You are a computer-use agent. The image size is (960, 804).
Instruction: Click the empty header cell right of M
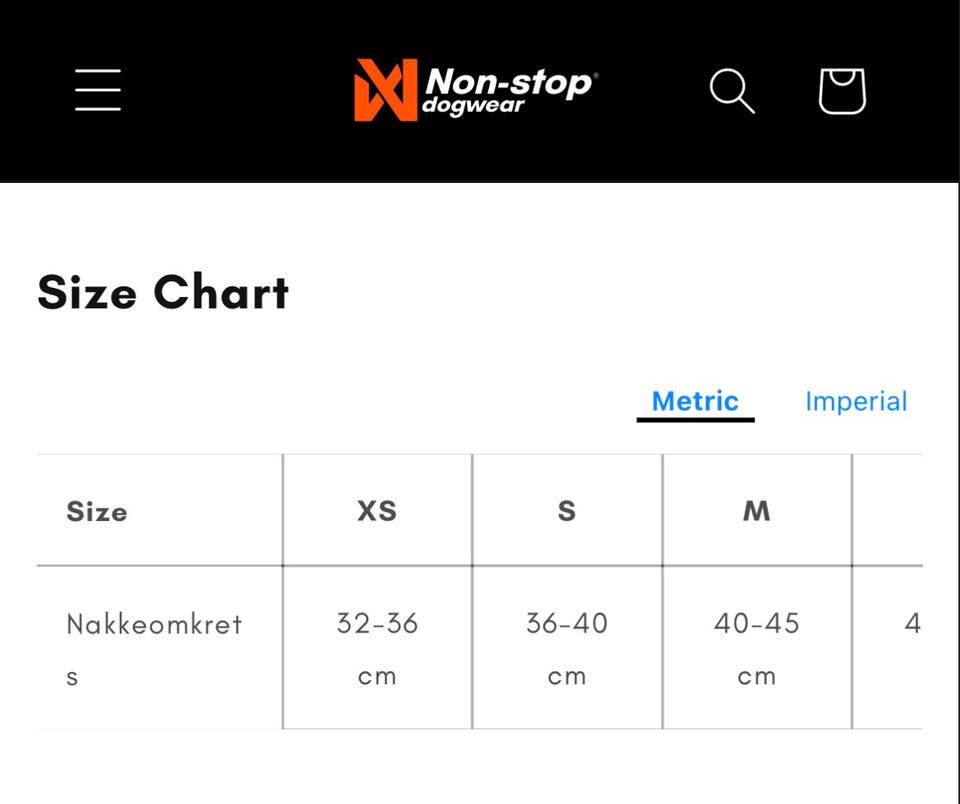tap(889, 511)
